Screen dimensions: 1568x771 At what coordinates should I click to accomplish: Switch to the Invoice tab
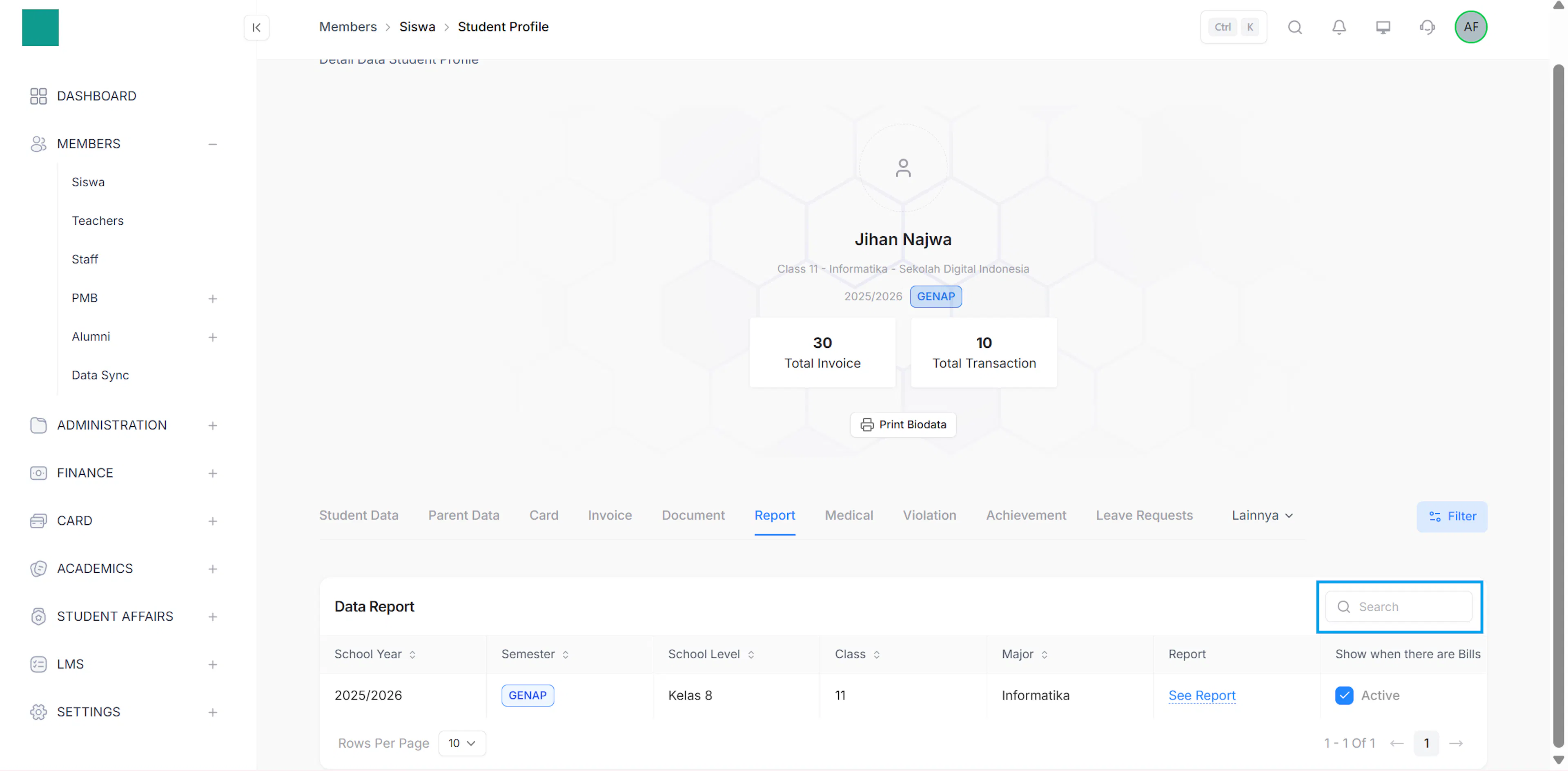point(610,515)
